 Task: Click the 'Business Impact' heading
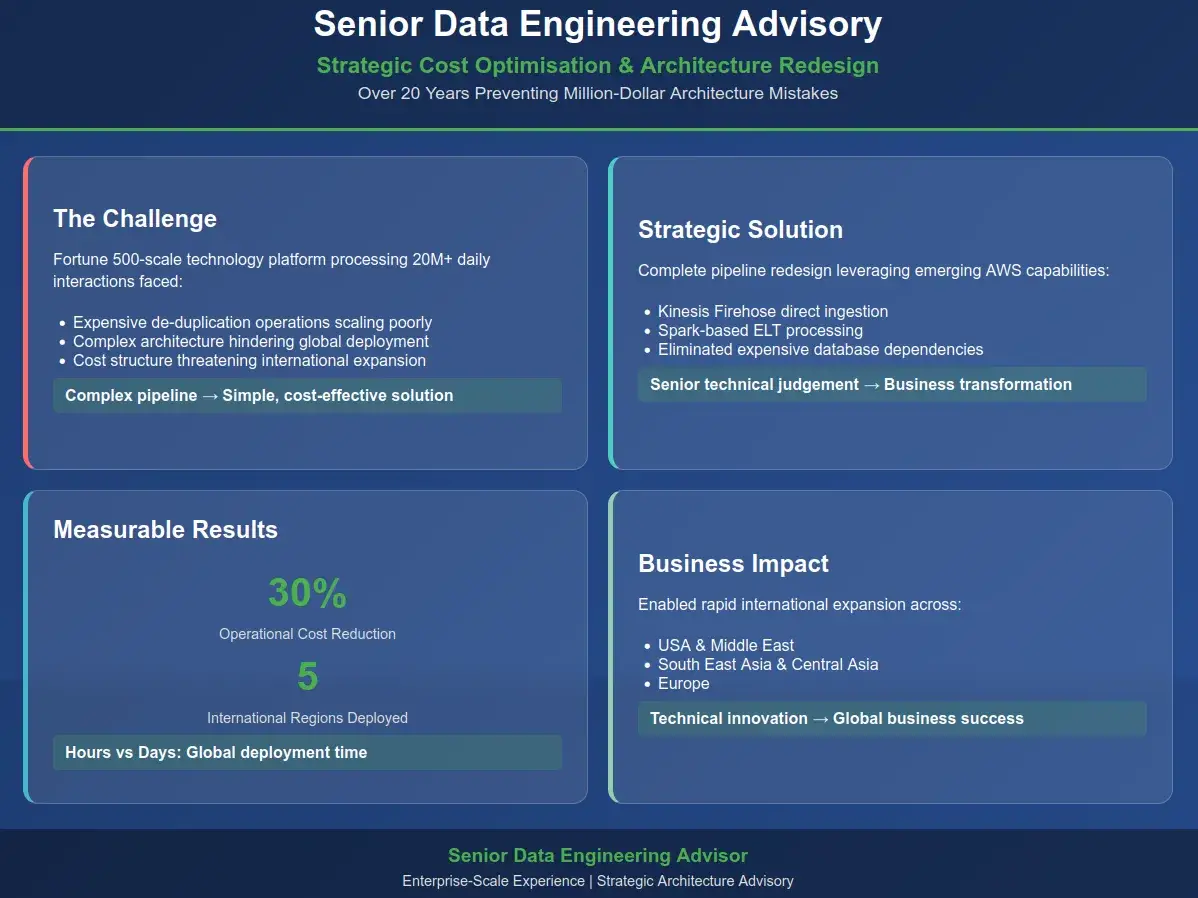[733, 564]
